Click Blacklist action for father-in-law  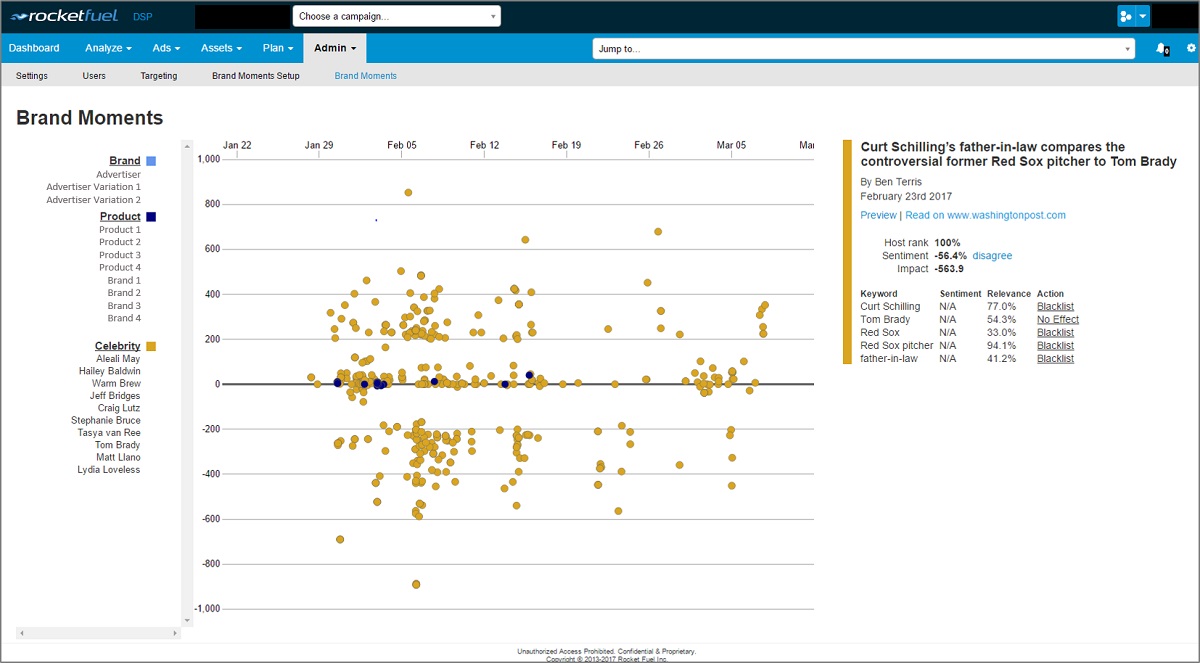click(x=1055, y=359)
